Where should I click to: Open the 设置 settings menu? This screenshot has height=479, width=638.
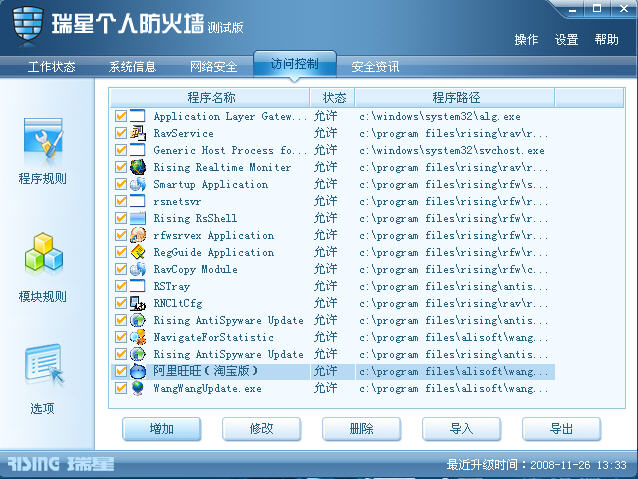[566, 39]
